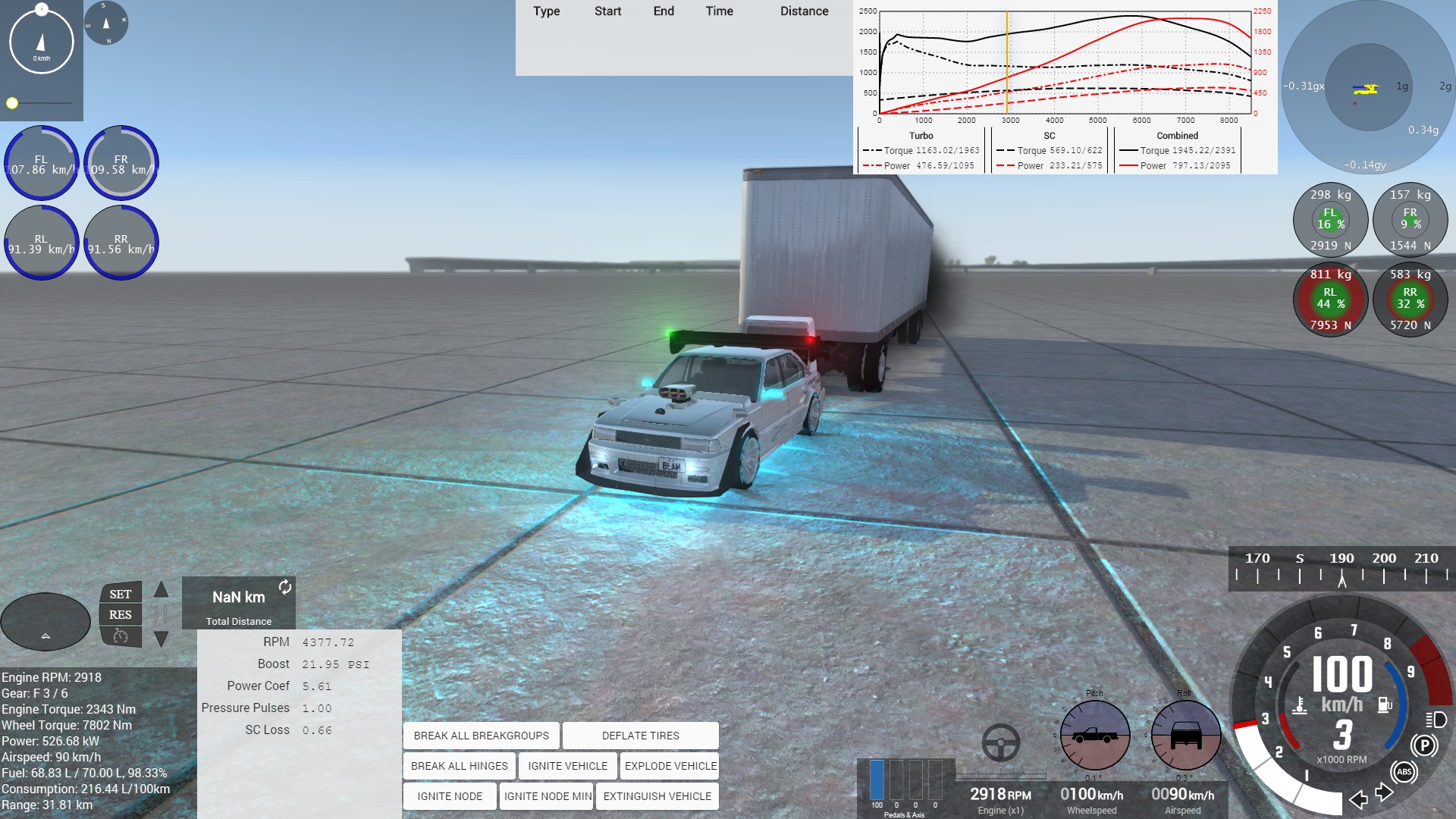Viewport: 1456px width, 819px height.
Task: Click the headlight high-beam icon
Action: (x=1436, y=720)
